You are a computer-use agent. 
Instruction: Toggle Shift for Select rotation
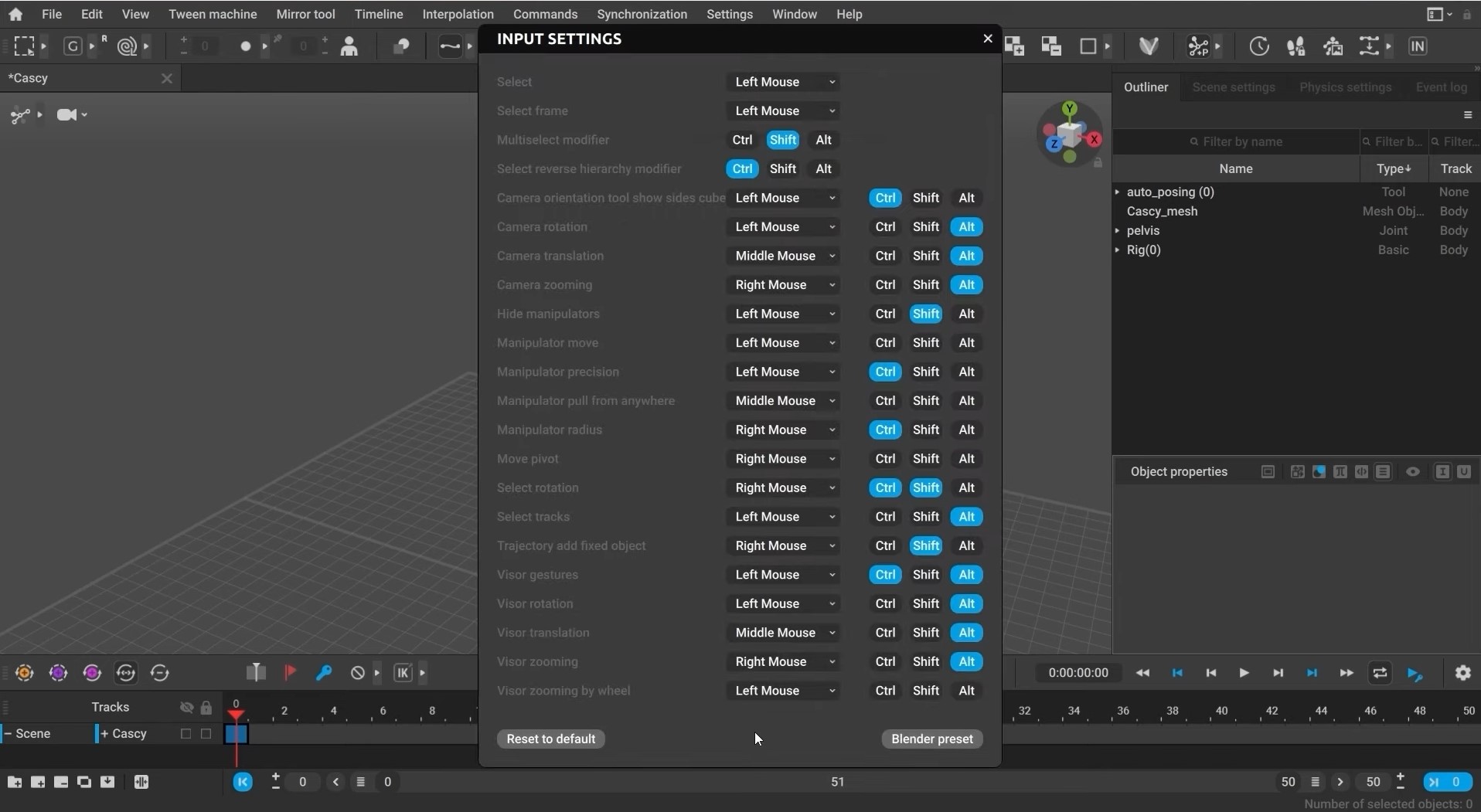pos(925,488)
